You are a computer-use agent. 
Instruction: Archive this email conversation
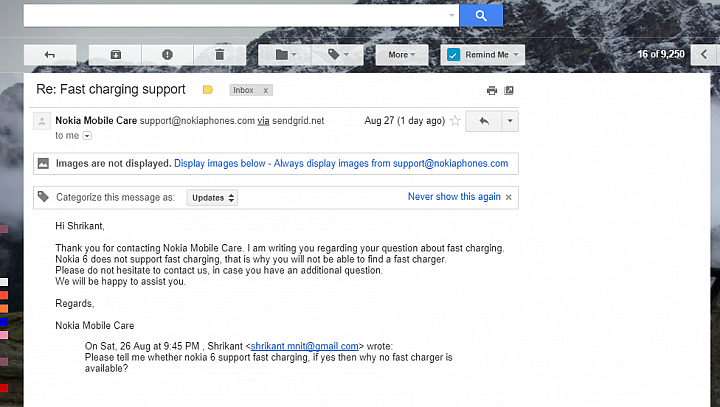coord(115,55)
